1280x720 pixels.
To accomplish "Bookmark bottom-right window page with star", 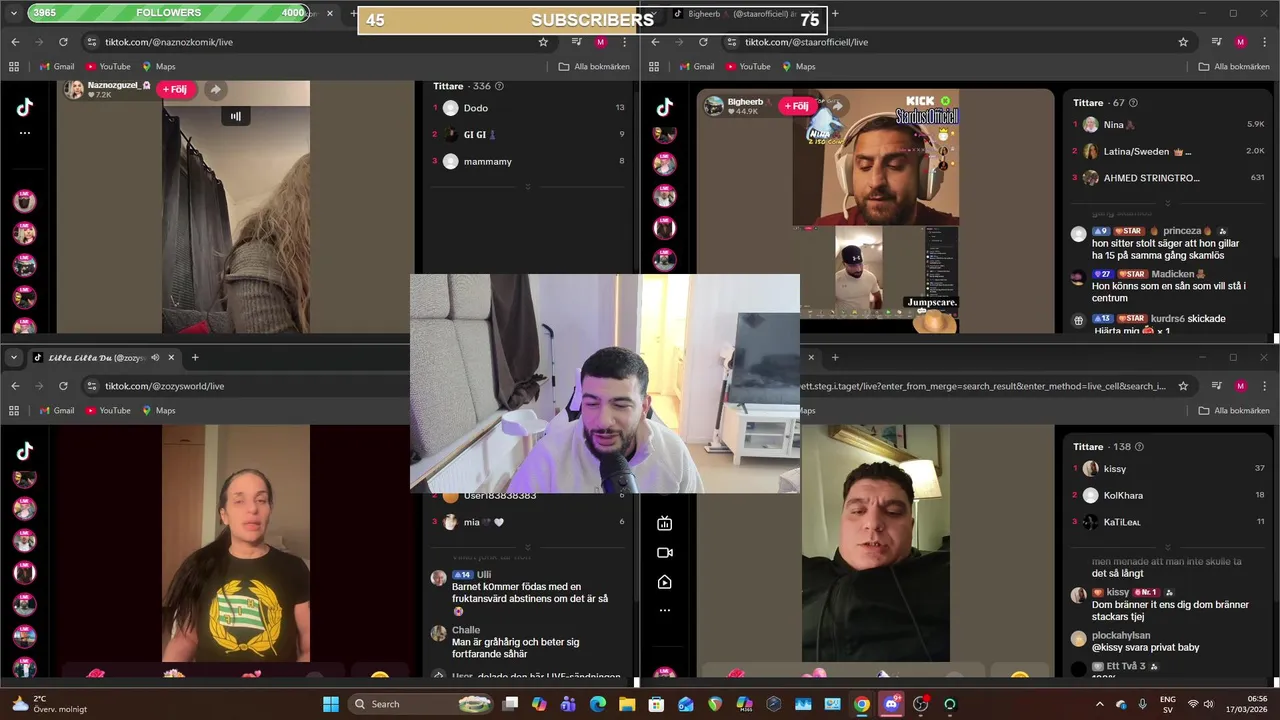I will pyautogui.click(x=1183, y=386).
